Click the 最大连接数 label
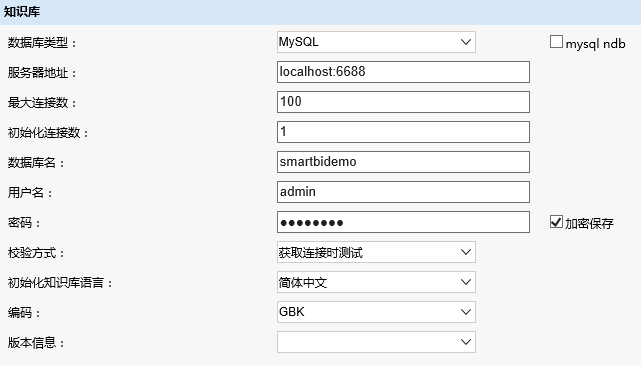641x365 pixels. 42,103
